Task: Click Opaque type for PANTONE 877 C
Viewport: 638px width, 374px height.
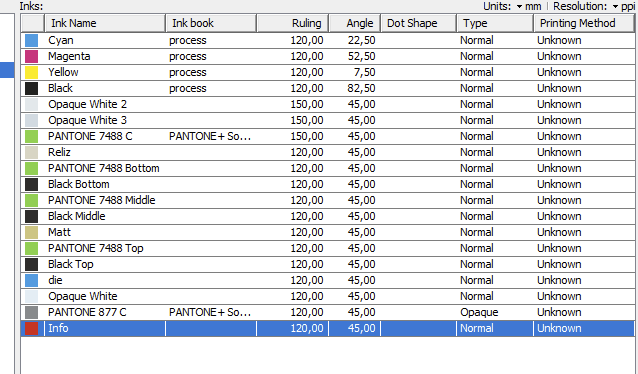Action: point(479,312)
